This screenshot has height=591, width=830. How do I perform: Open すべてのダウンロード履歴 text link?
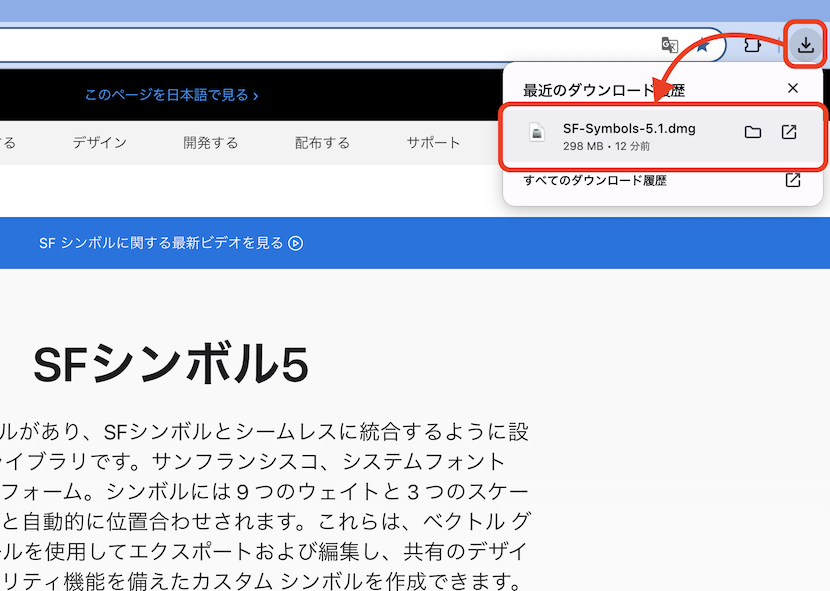pos(595,181)
